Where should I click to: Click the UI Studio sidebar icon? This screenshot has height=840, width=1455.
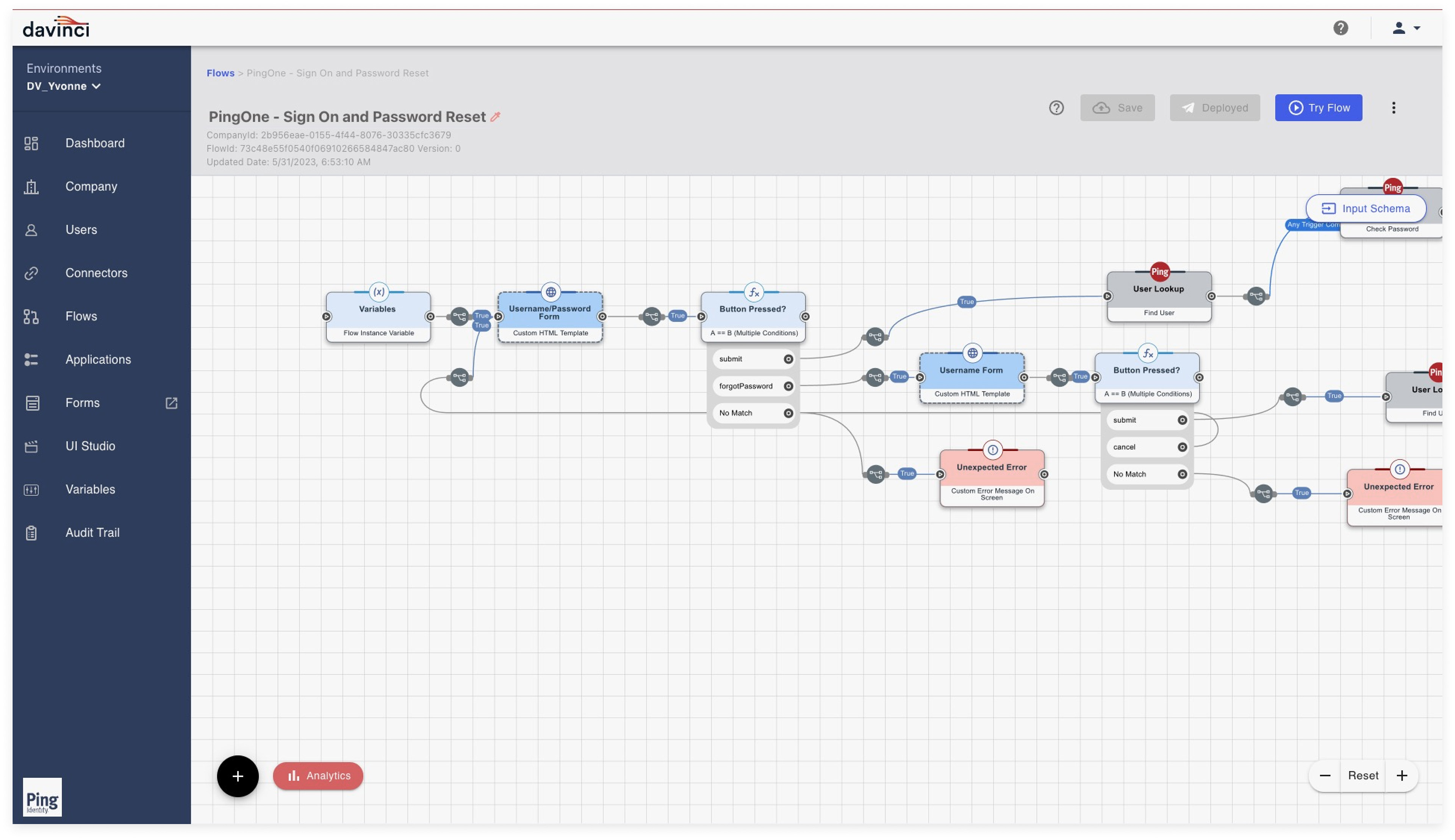pyautogui.click(x=32, y=446)
